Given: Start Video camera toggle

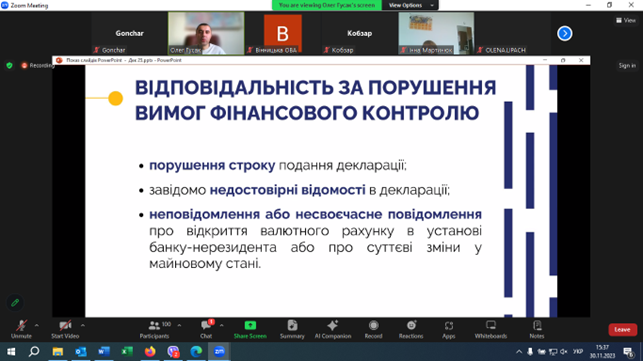Looking at the screenshot, I should click(x=65, y=329).
